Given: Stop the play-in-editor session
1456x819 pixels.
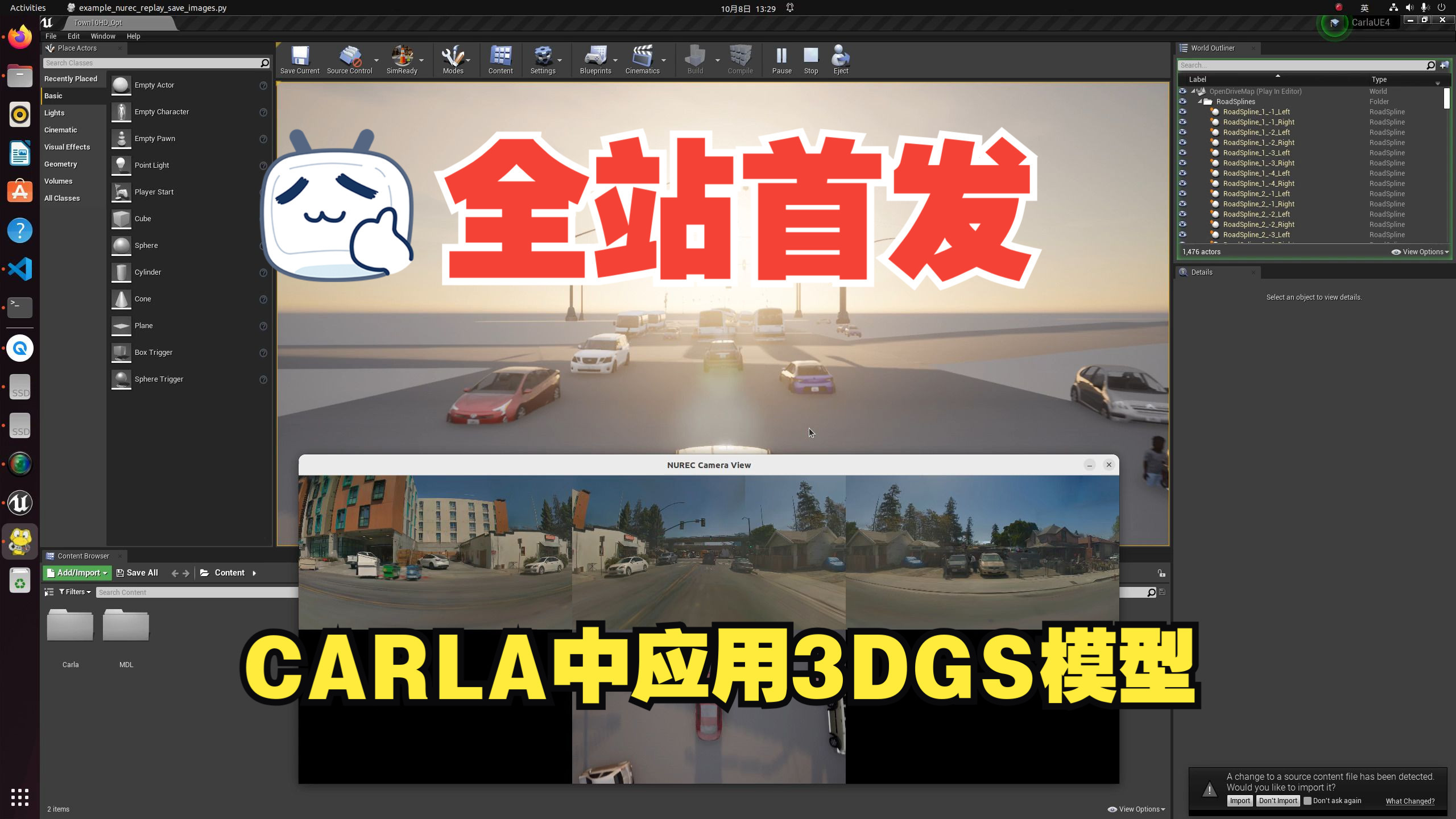Looking at the screenshot, I should point(810,59).
